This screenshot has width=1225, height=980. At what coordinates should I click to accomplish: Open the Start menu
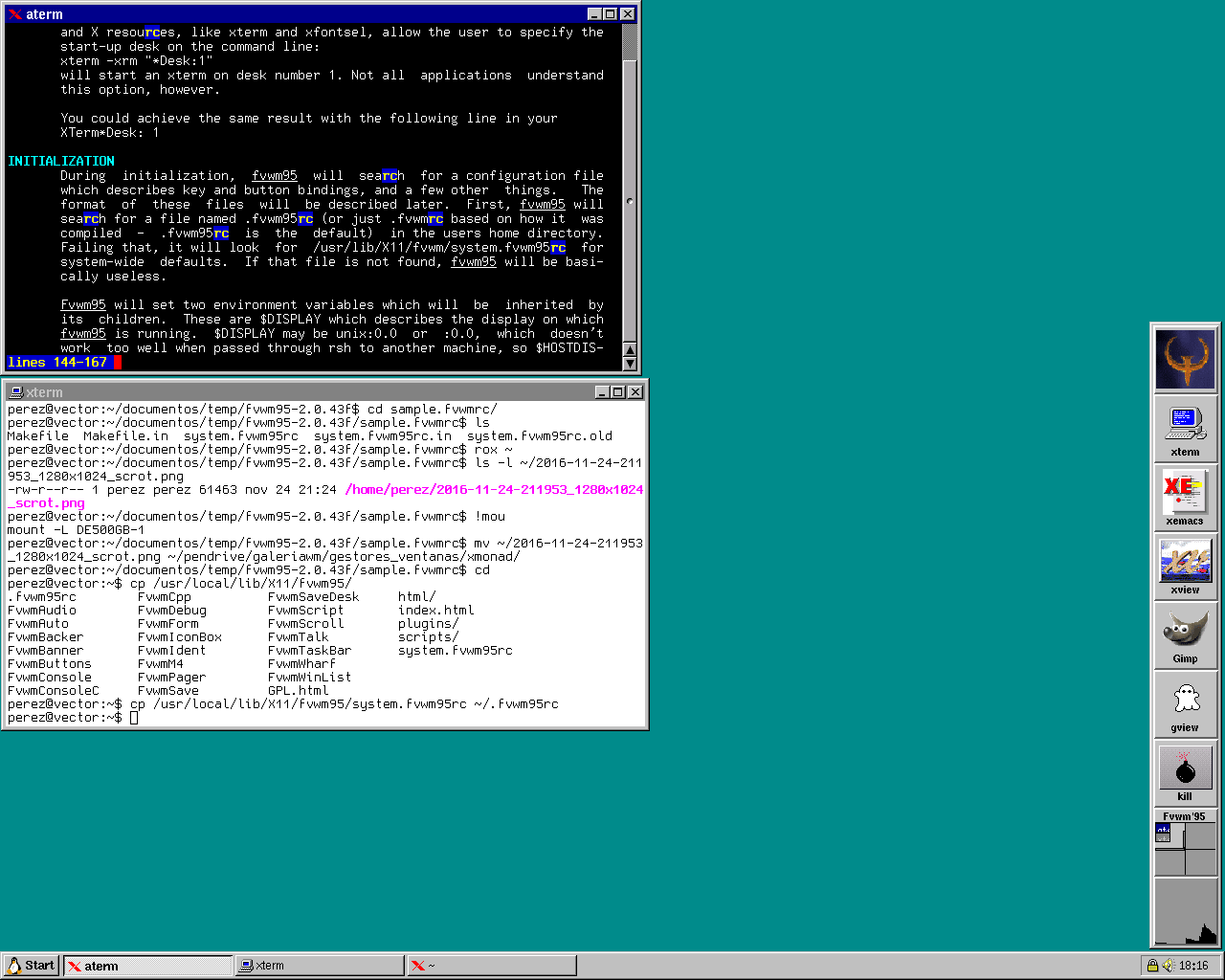tap(31, 966)
